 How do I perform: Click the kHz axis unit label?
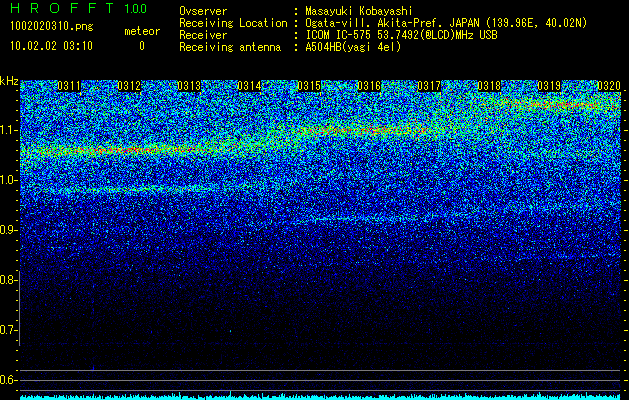pos(9,81)
